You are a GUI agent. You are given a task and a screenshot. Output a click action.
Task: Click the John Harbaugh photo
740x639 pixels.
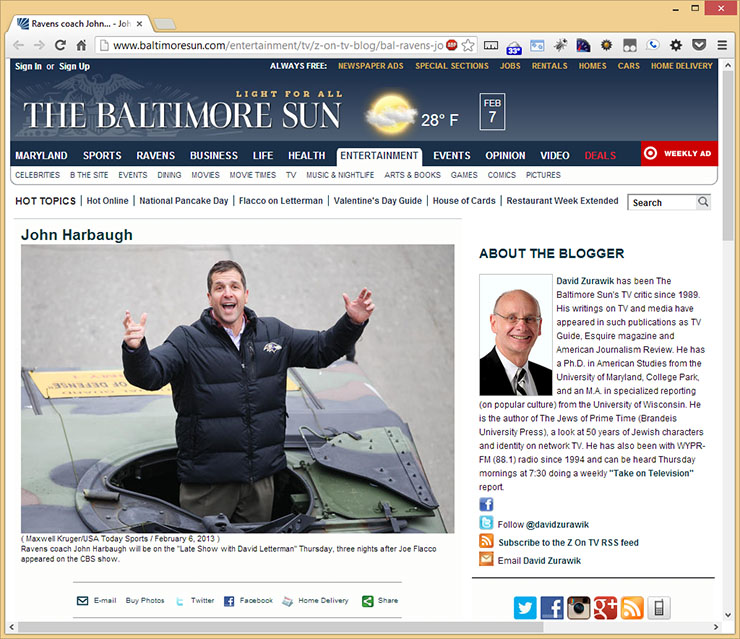point(237,388)
